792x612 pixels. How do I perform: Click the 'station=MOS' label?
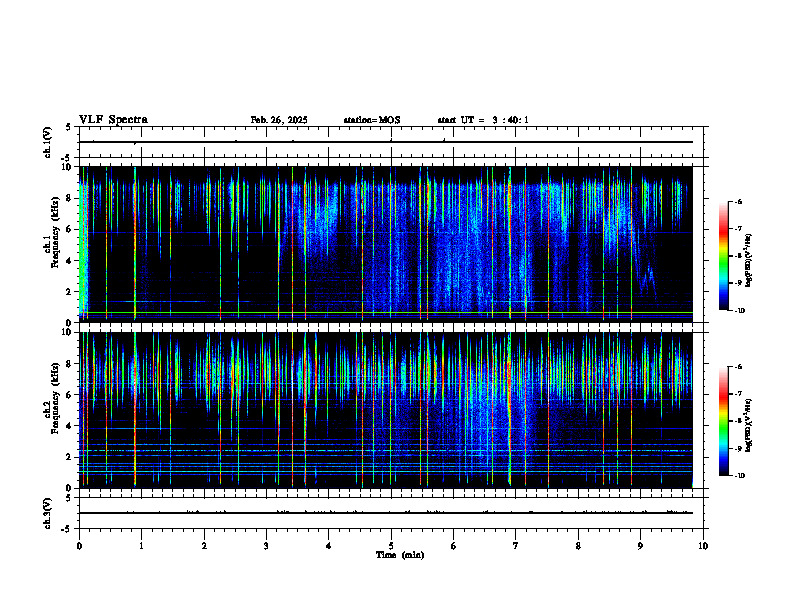pyautogui.click(x=372, y=120)
